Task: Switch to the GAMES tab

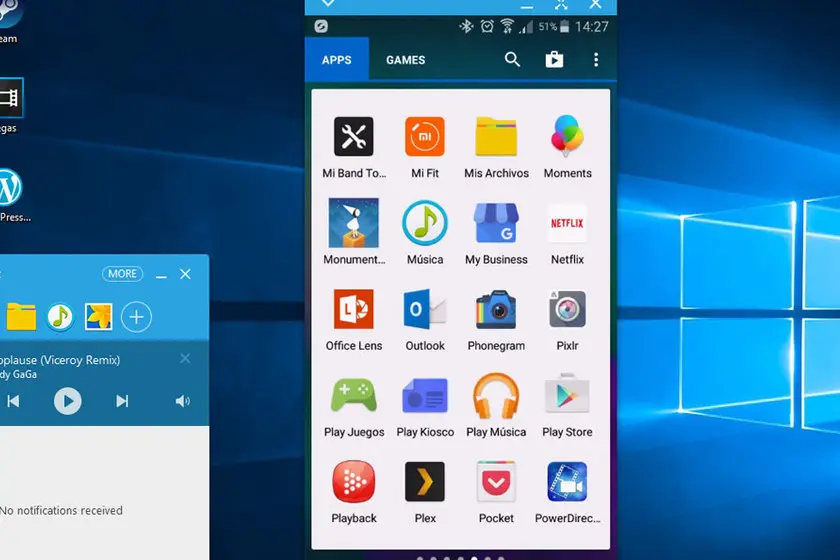Action: pos(406,60)
